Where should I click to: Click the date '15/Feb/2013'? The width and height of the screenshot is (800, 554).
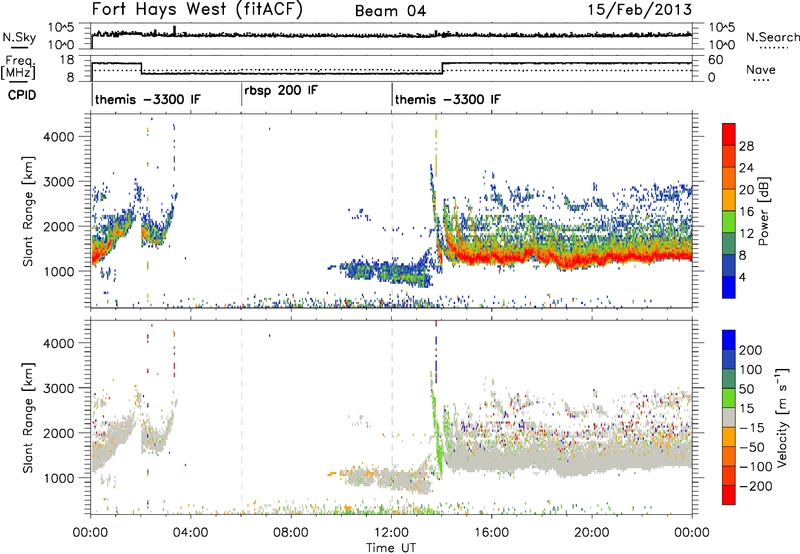[x=640, y=10]
